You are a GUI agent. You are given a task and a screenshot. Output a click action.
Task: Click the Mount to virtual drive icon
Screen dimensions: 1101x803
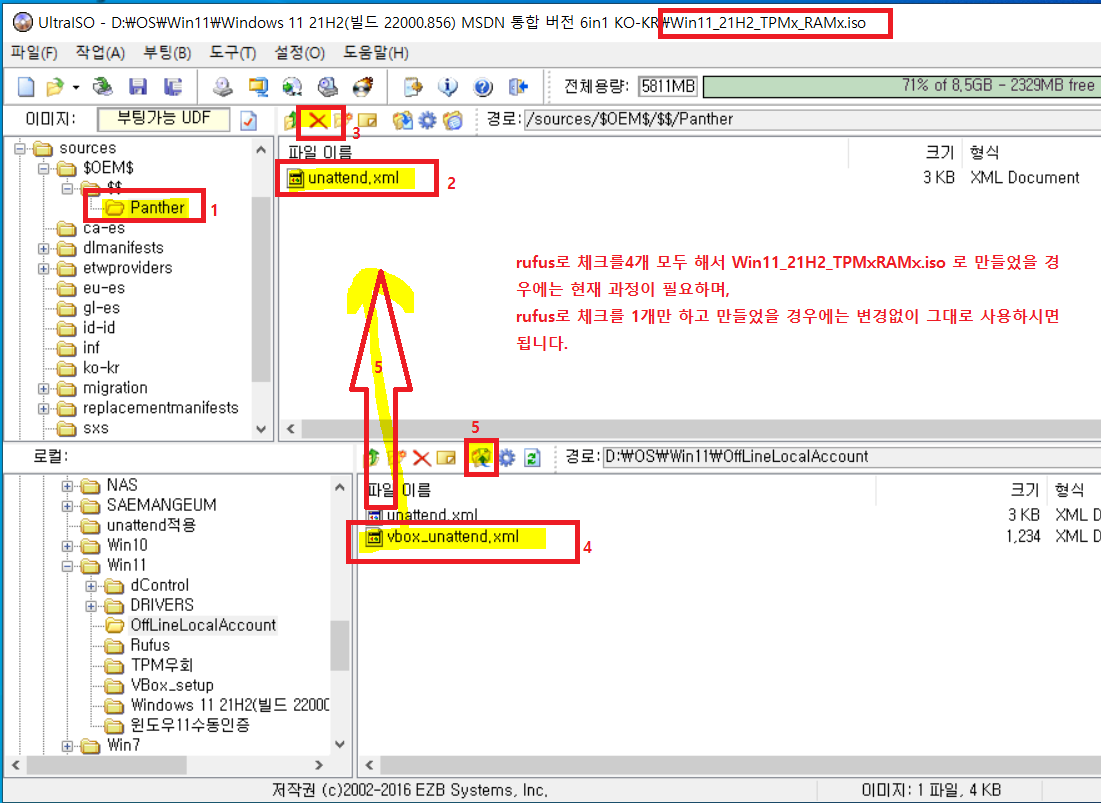click(327, 87)
